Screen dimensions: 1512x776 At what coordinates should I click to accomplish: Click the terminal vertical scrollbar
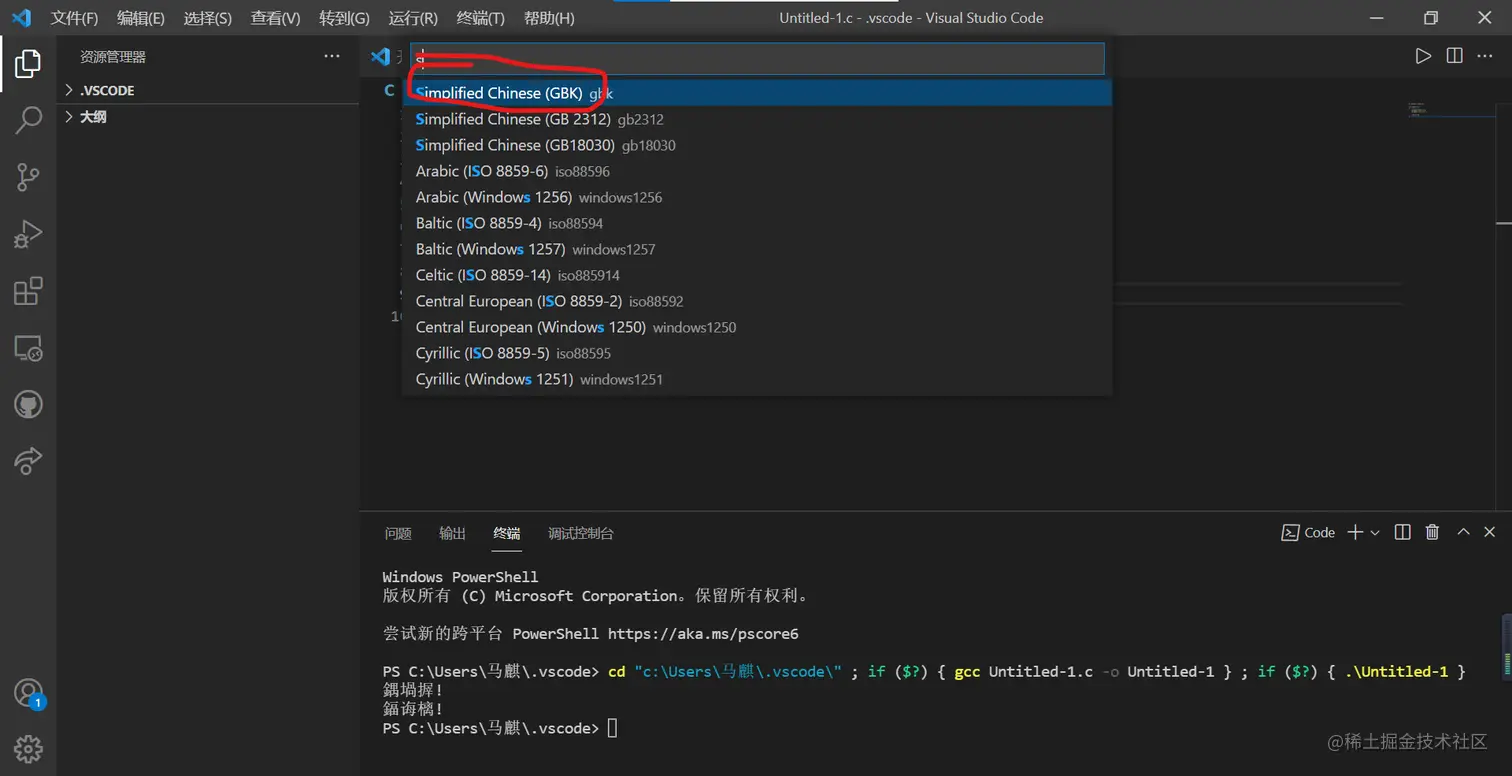click(x=1506, y=645)
